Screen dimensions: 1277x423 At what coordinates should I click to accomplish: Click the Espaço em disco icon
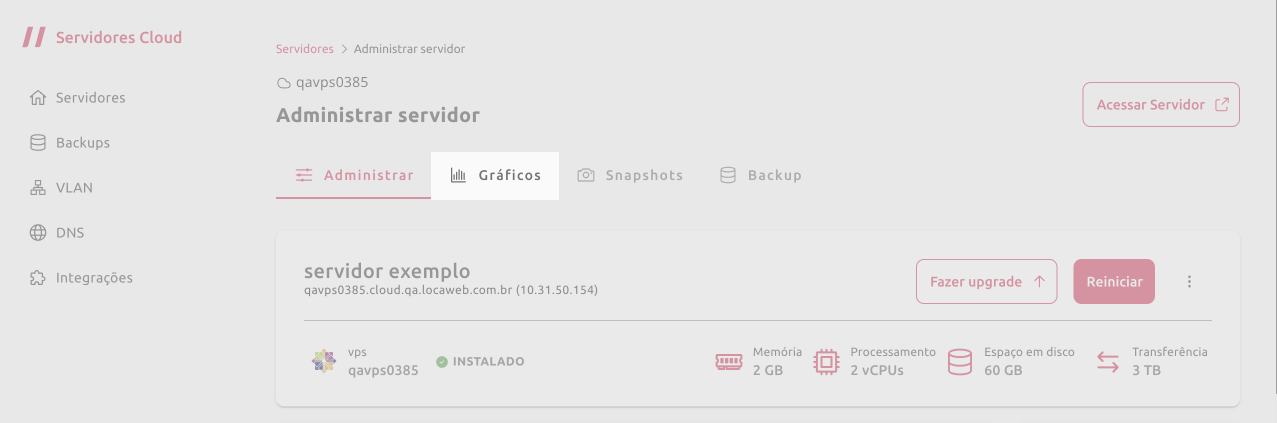960,362
